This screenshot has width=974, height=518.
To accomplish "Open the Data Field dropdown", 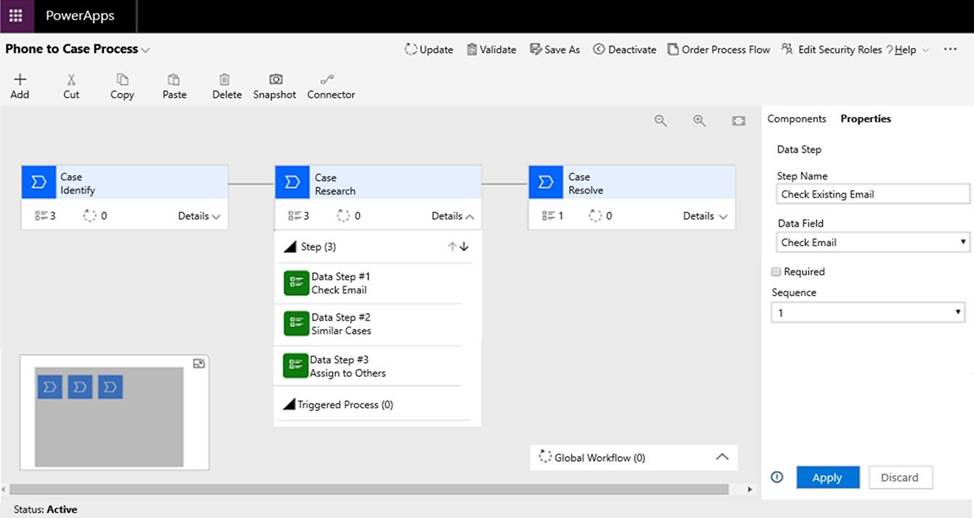I will point(872,242).
